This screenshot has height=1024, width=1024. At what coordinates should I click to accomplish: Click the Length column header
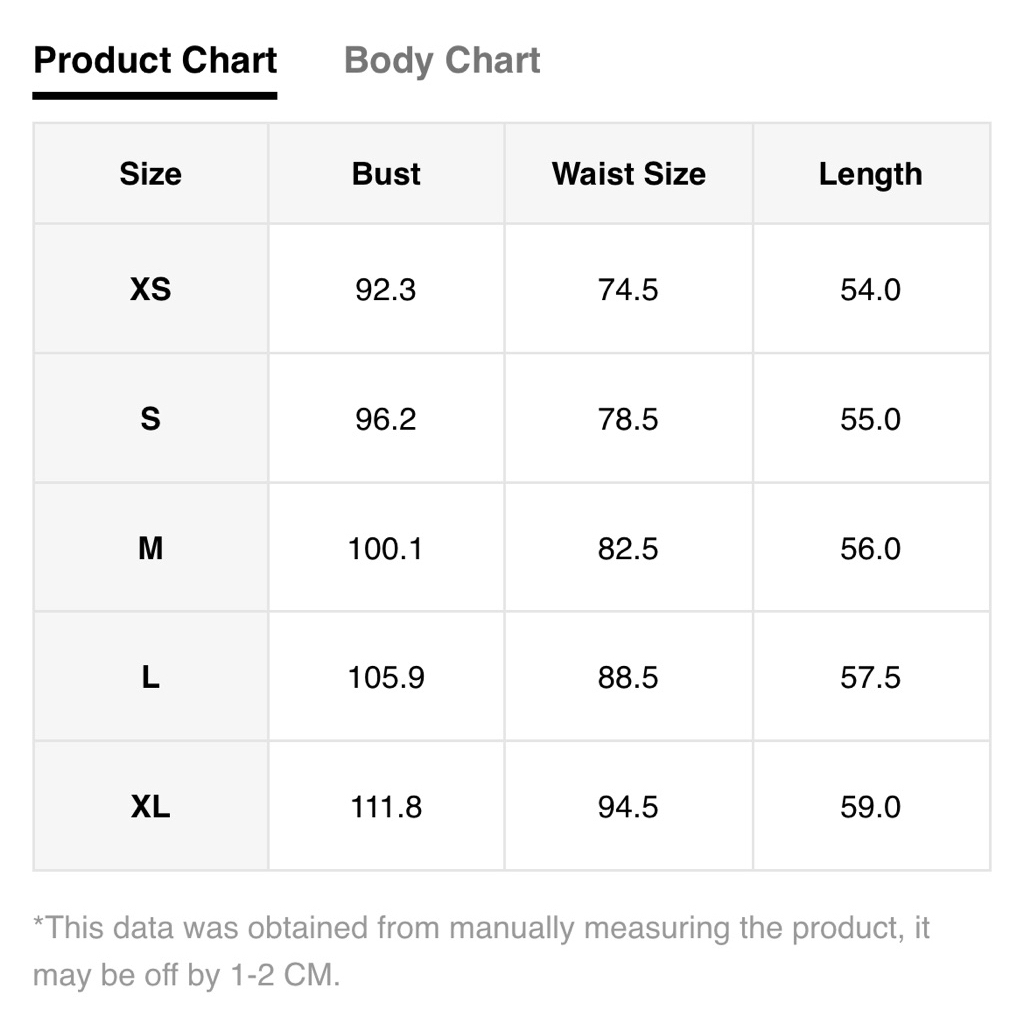pos(871,174)
